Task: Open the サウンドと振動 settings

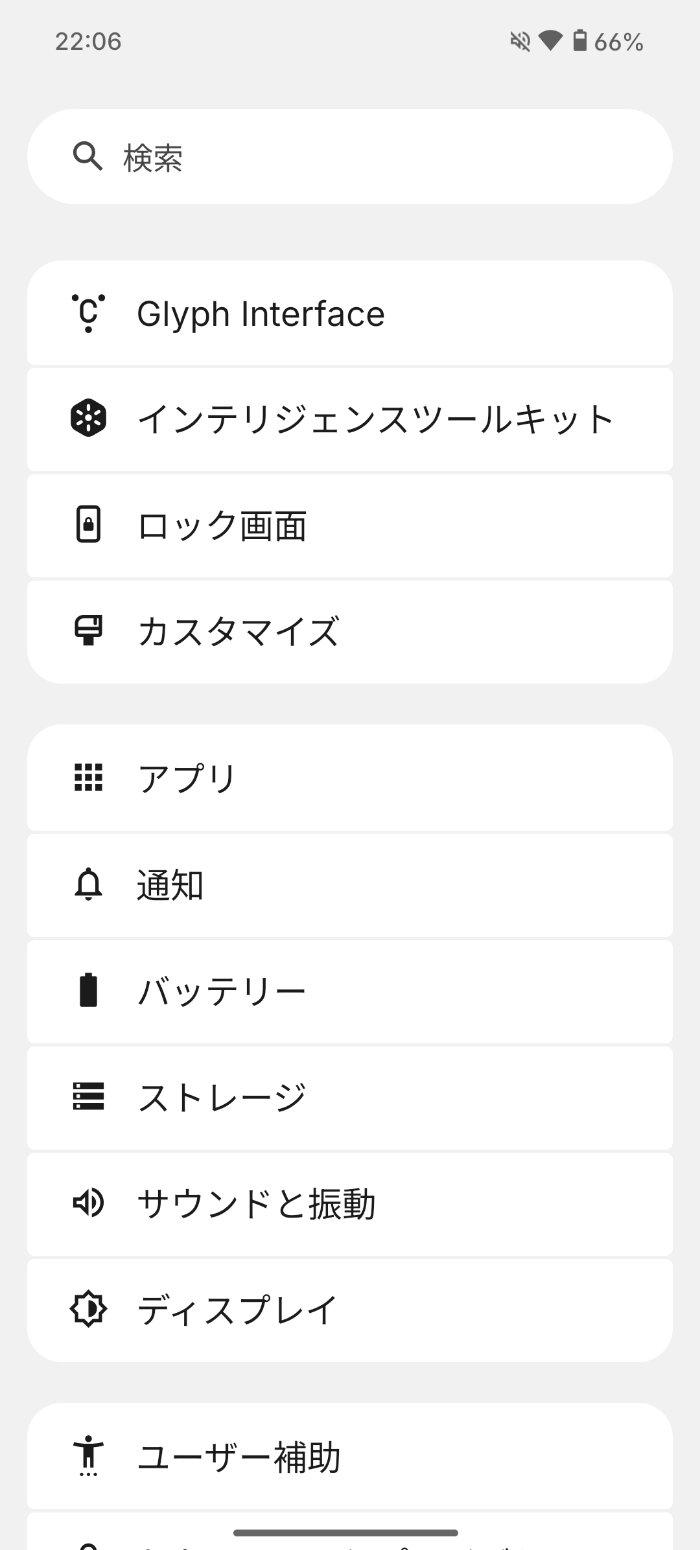Action: click(350, 1204)
